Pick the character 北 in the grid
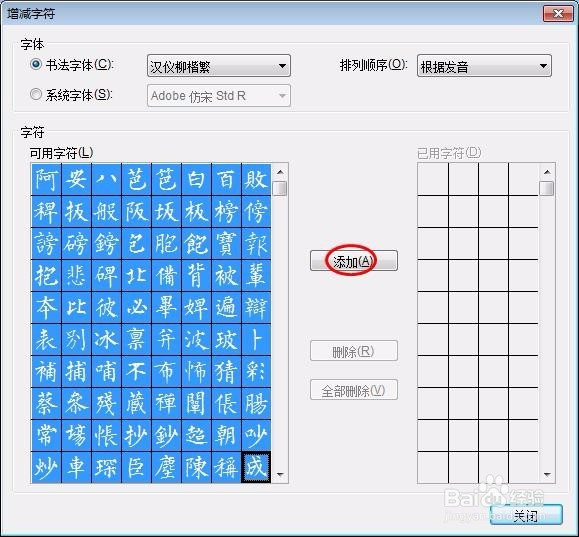579x537 pixels. [x=136, y=276]
